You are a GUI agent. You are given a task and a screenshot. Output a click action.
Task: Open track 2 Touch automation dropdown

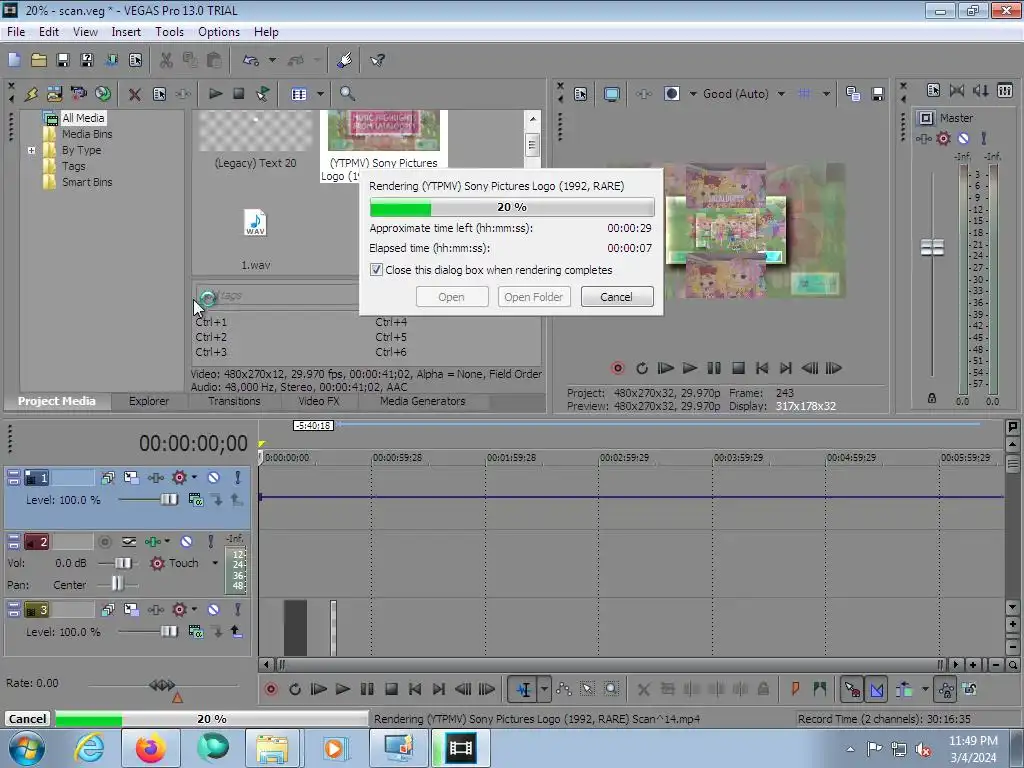[215, 563]
